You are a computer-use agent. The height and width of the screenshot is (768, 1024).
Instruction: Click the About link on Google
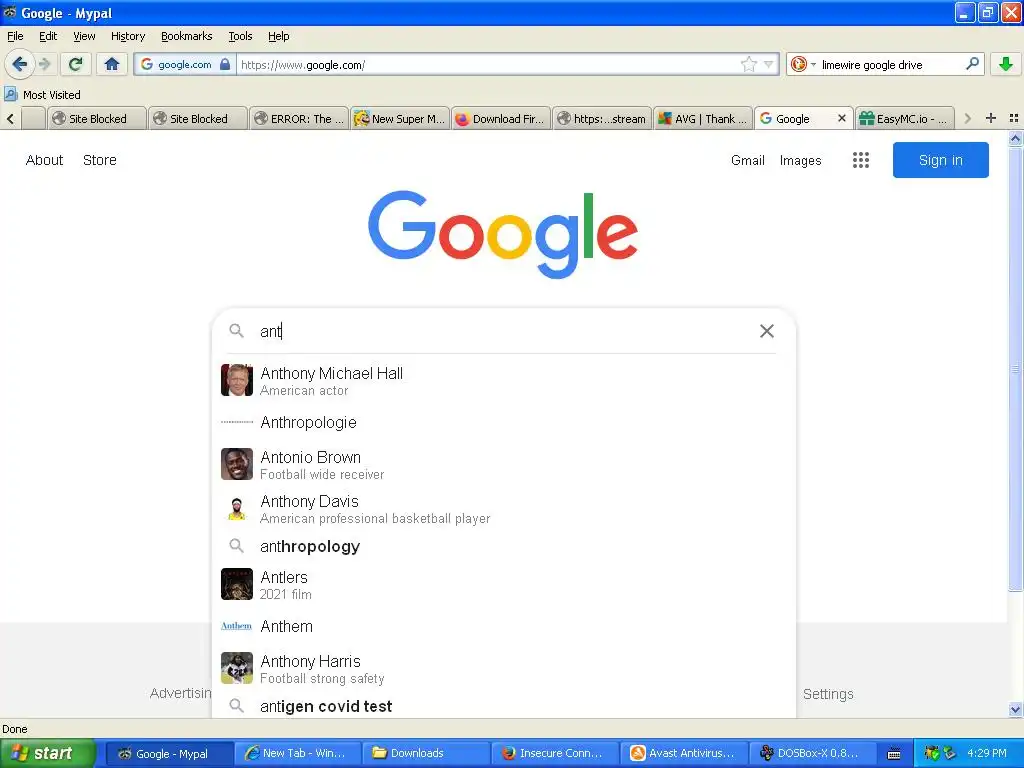tap(44, 160)
